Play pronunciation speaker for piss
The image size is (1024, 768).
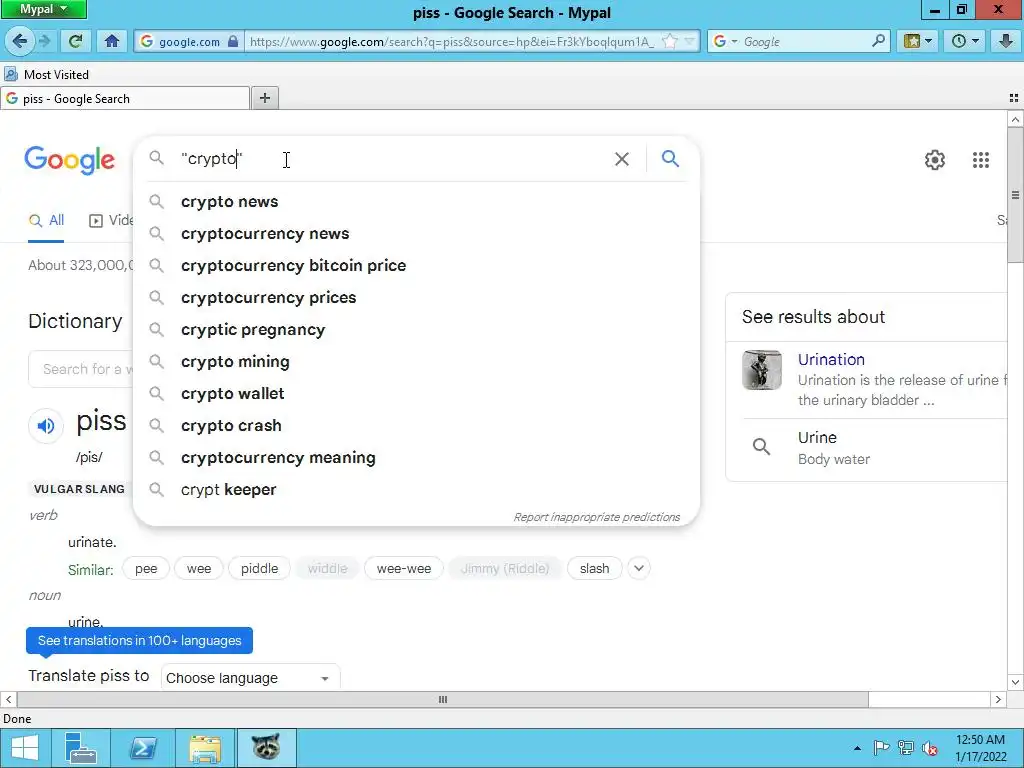pyautogui.click(x=46, y=426)
